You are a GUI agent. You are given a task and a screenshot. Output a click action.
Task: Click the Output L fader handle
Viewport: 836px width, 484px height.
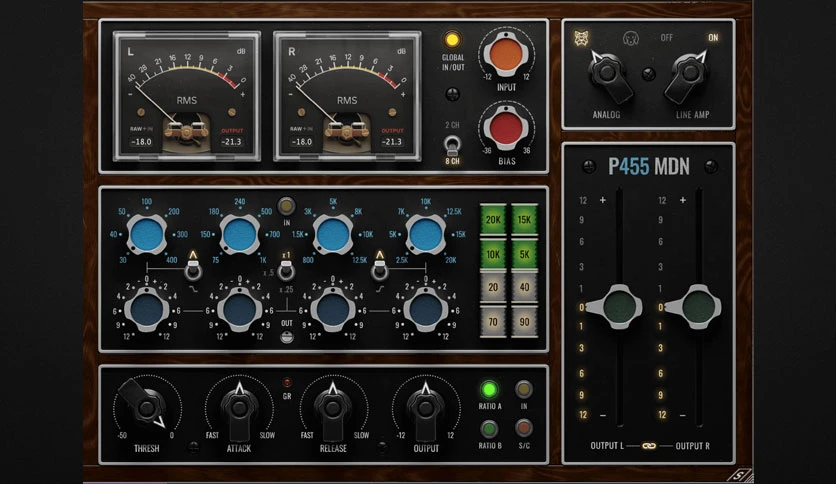(615, 307)
